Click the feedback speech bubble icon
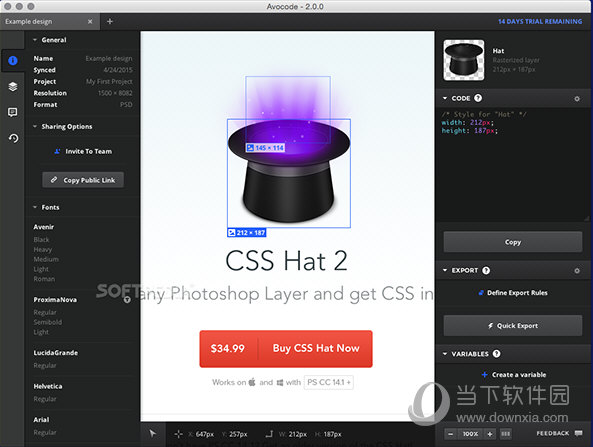The image size is (593, 447). click(578, 433)
